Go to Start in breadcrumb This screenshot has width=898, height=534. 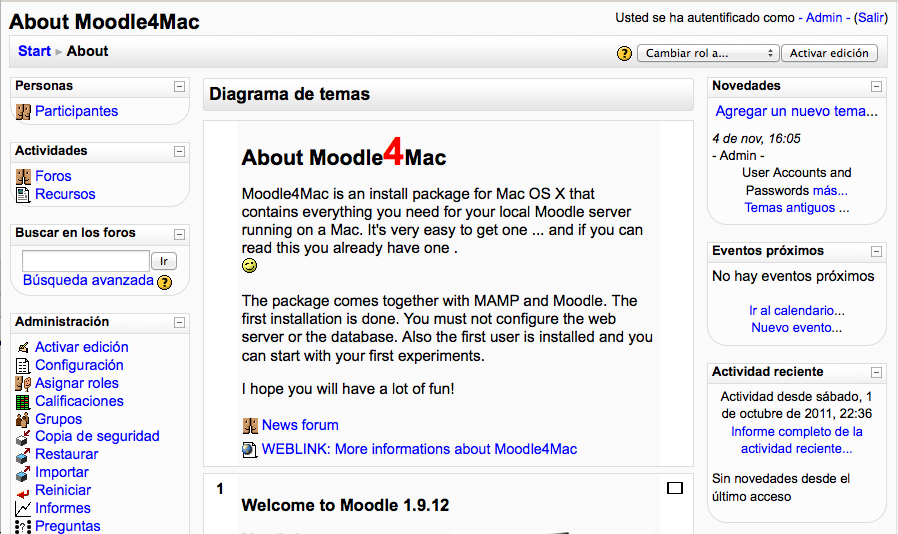tap(34, 51)
